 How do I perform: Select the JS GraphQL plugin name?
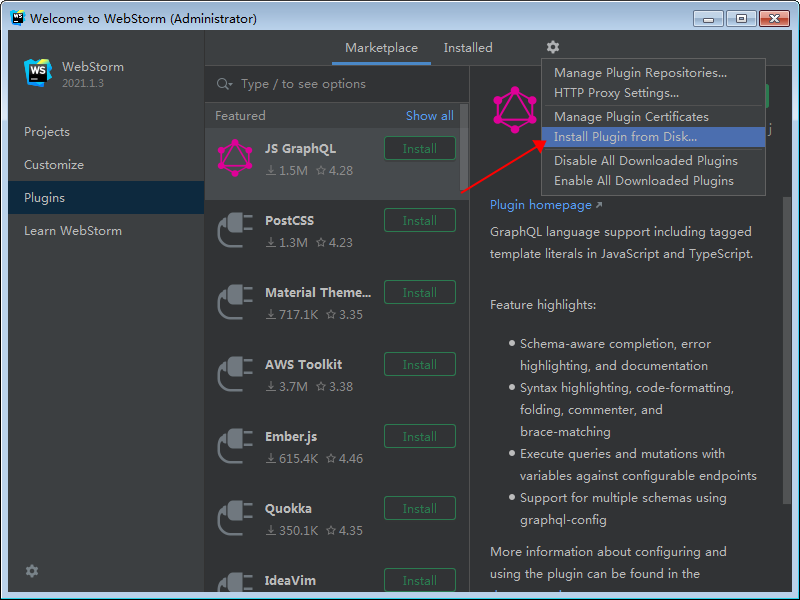click(x=300, y=148)
